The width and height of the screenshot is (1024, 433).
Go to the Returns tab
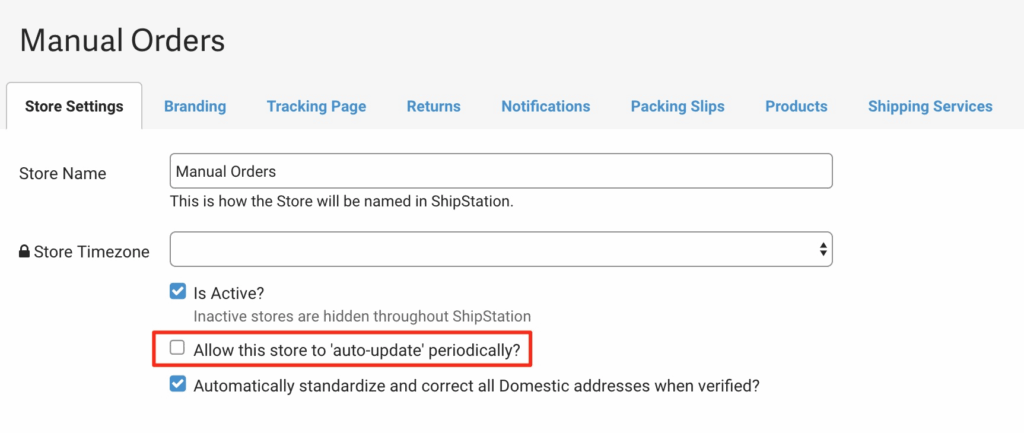(433, 106)
